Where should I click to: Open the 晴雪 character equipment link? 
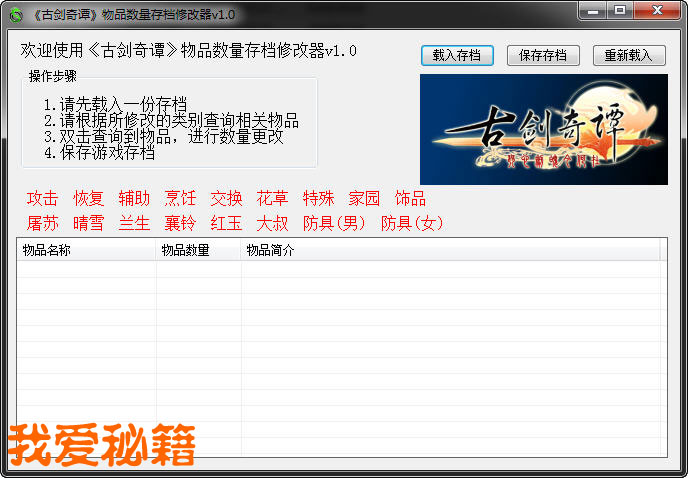tap(88, 223)
